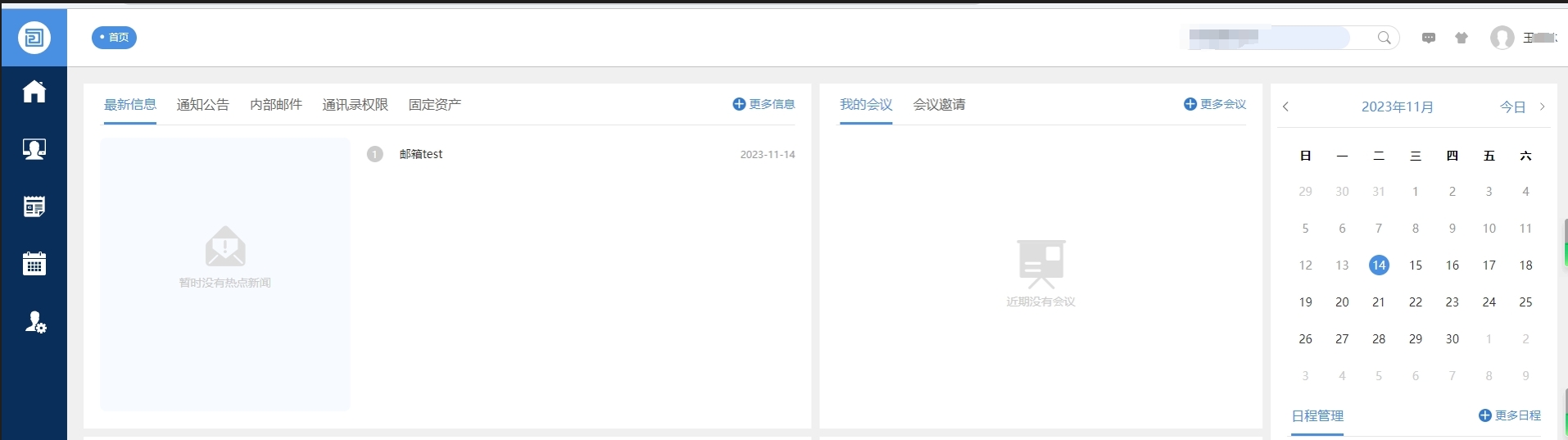
Task: Open the home icon in sidebar
Action: point(34,91)
